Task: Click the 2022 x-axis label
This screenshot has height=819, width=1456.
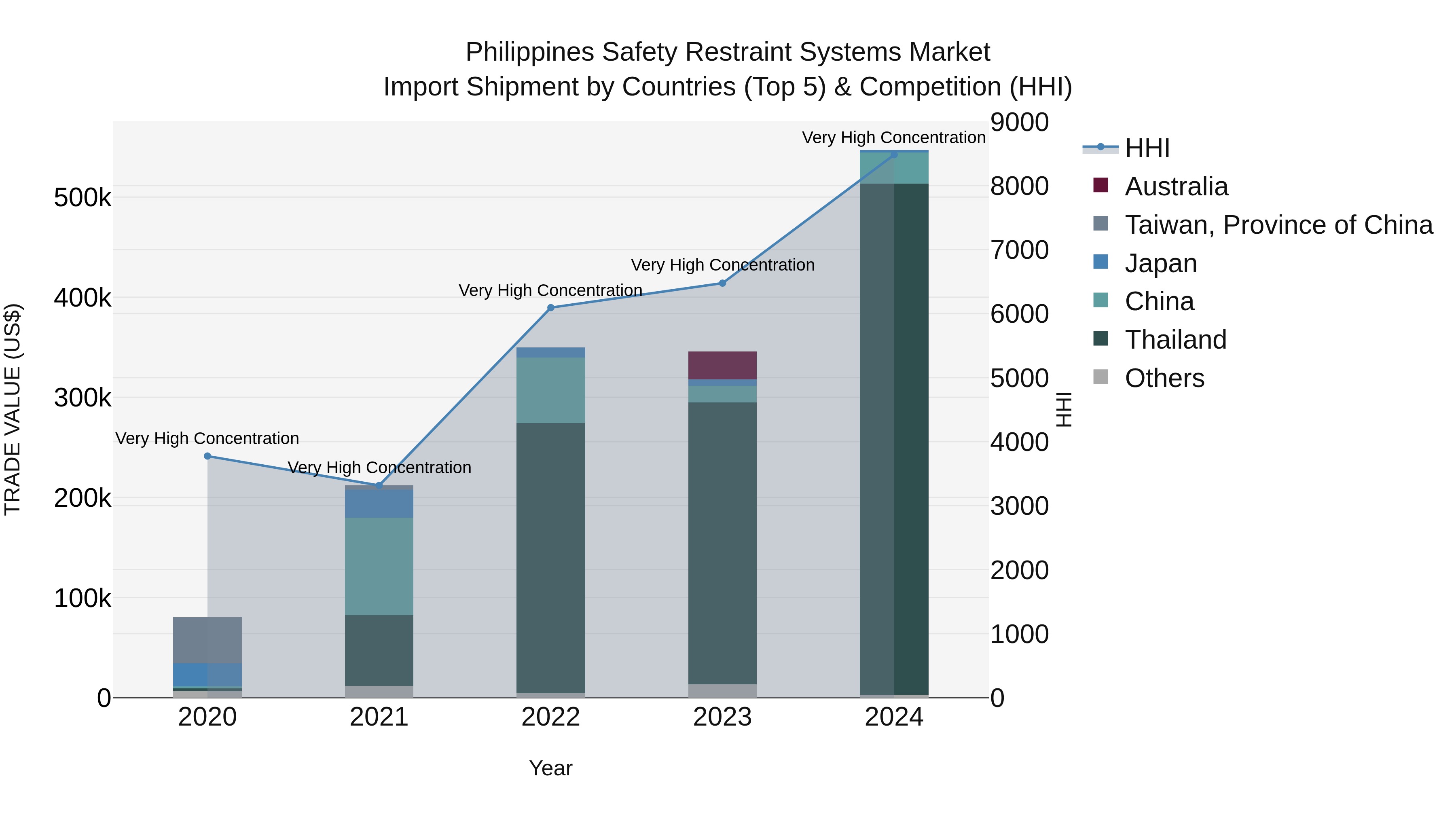Action: pos(551,717)
